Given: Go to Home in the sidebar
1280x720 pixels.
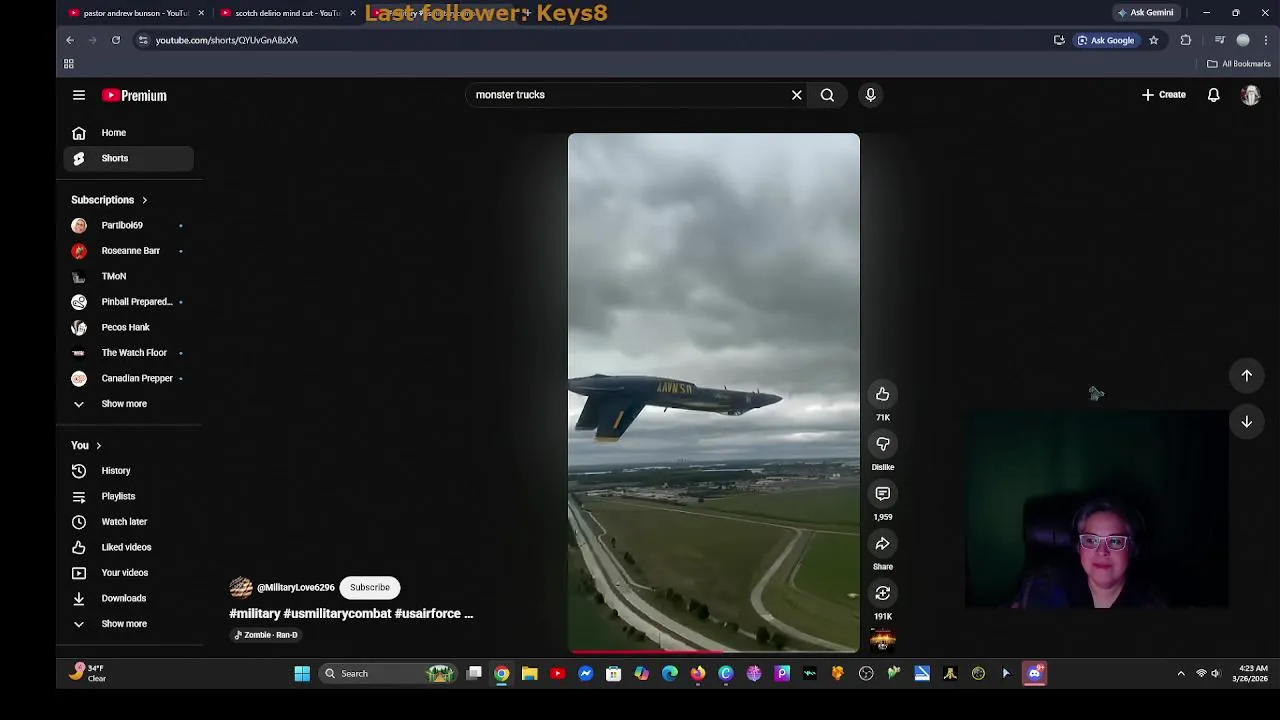Looking at the screenshot, I should tap(128, 133).
